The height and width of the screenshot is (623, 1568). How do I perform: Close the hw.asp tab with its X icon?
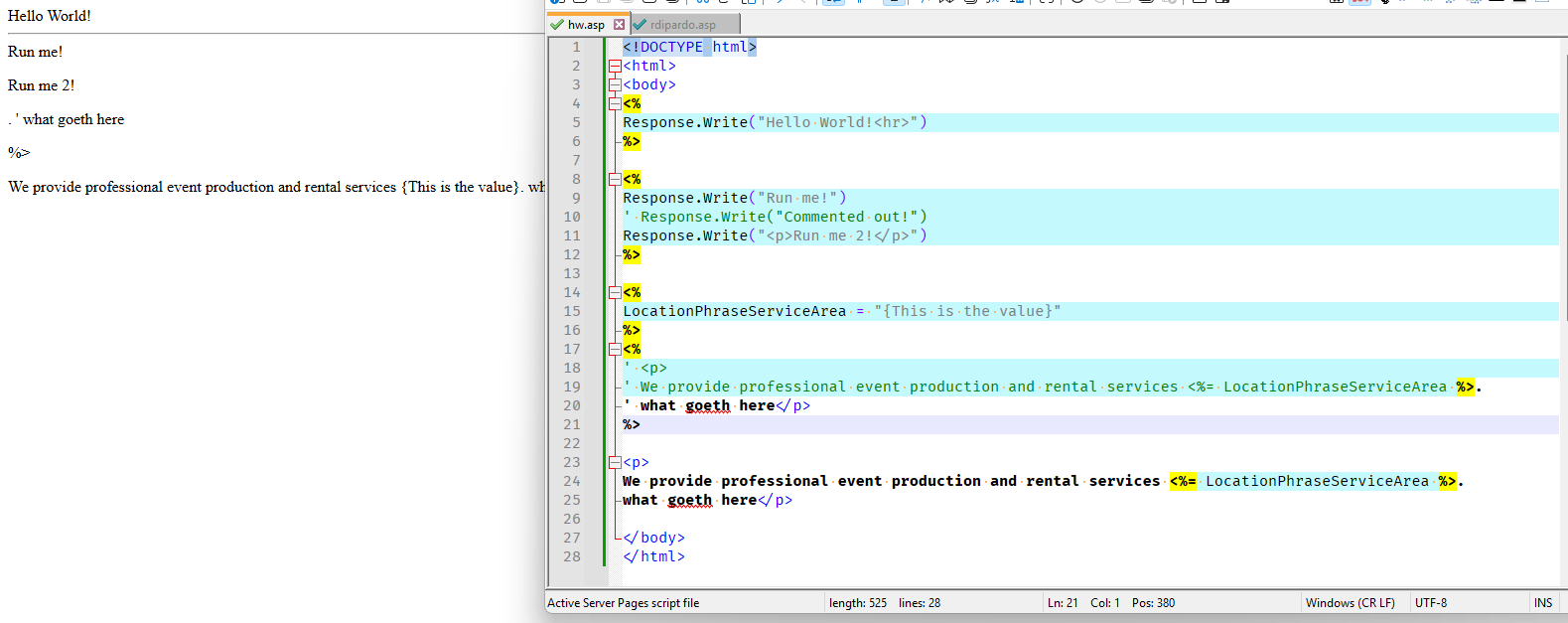tap(619, 25)
